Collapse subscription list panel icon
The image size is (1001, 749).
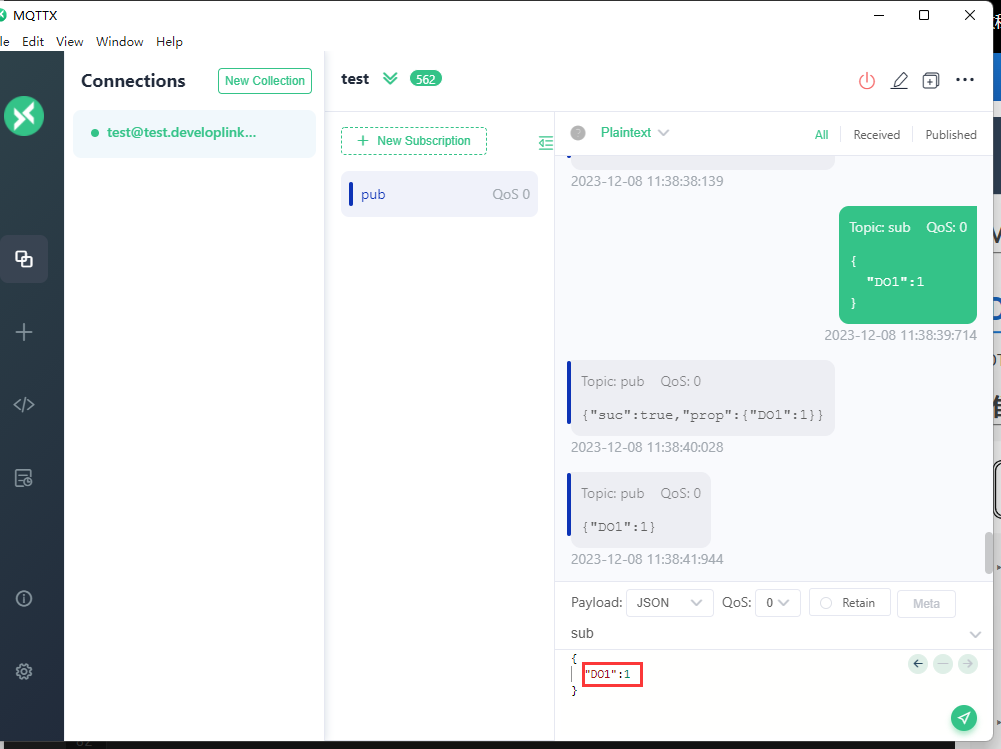click(x=545, y=142)
